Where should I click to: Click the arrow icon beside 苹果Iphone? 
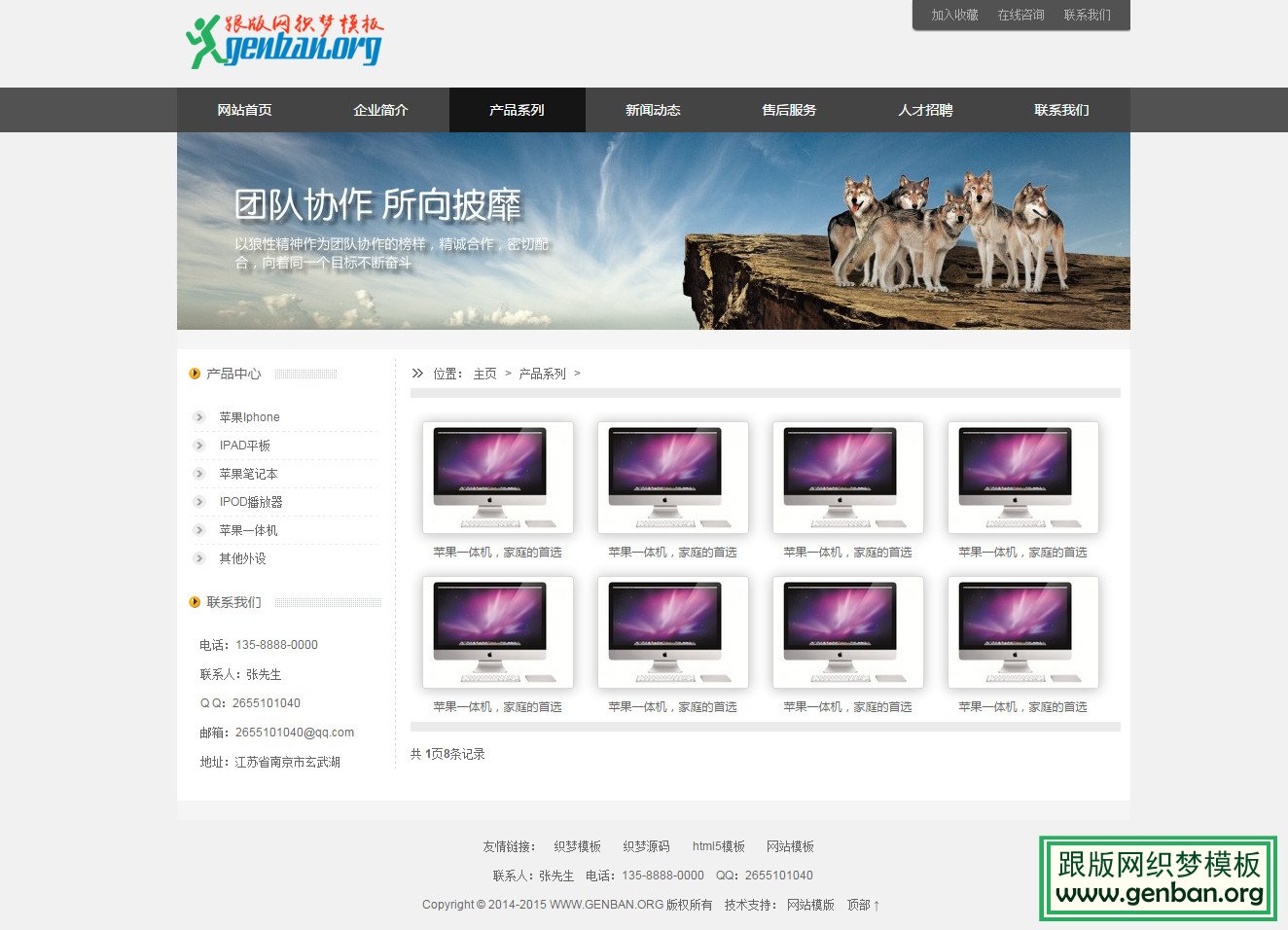[x=199, y=417]
